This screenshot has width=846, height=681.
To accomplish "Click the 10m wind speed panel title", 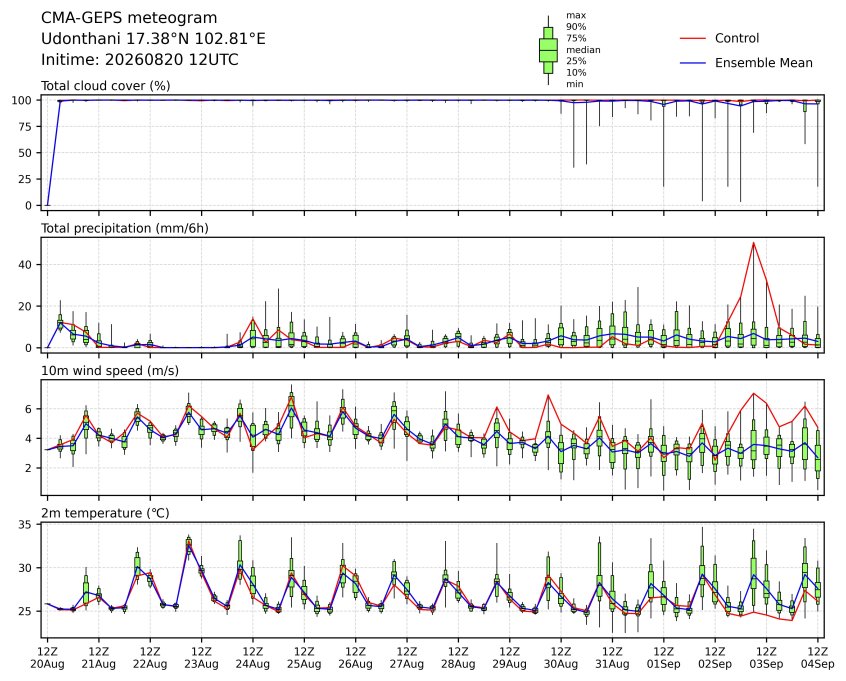I will [x=110, y=371].
